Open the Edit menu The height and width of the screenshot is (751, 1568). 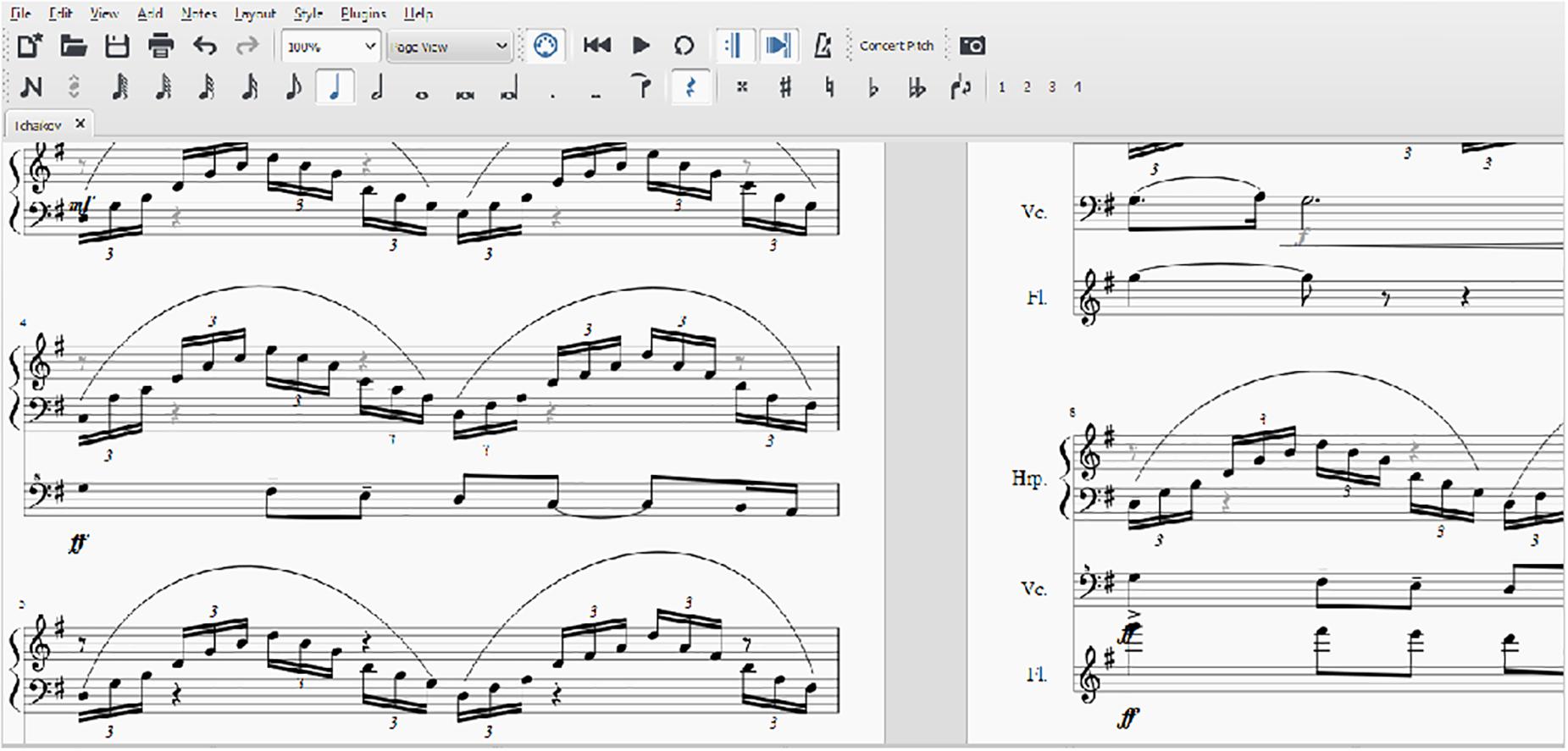click(60, 14)
